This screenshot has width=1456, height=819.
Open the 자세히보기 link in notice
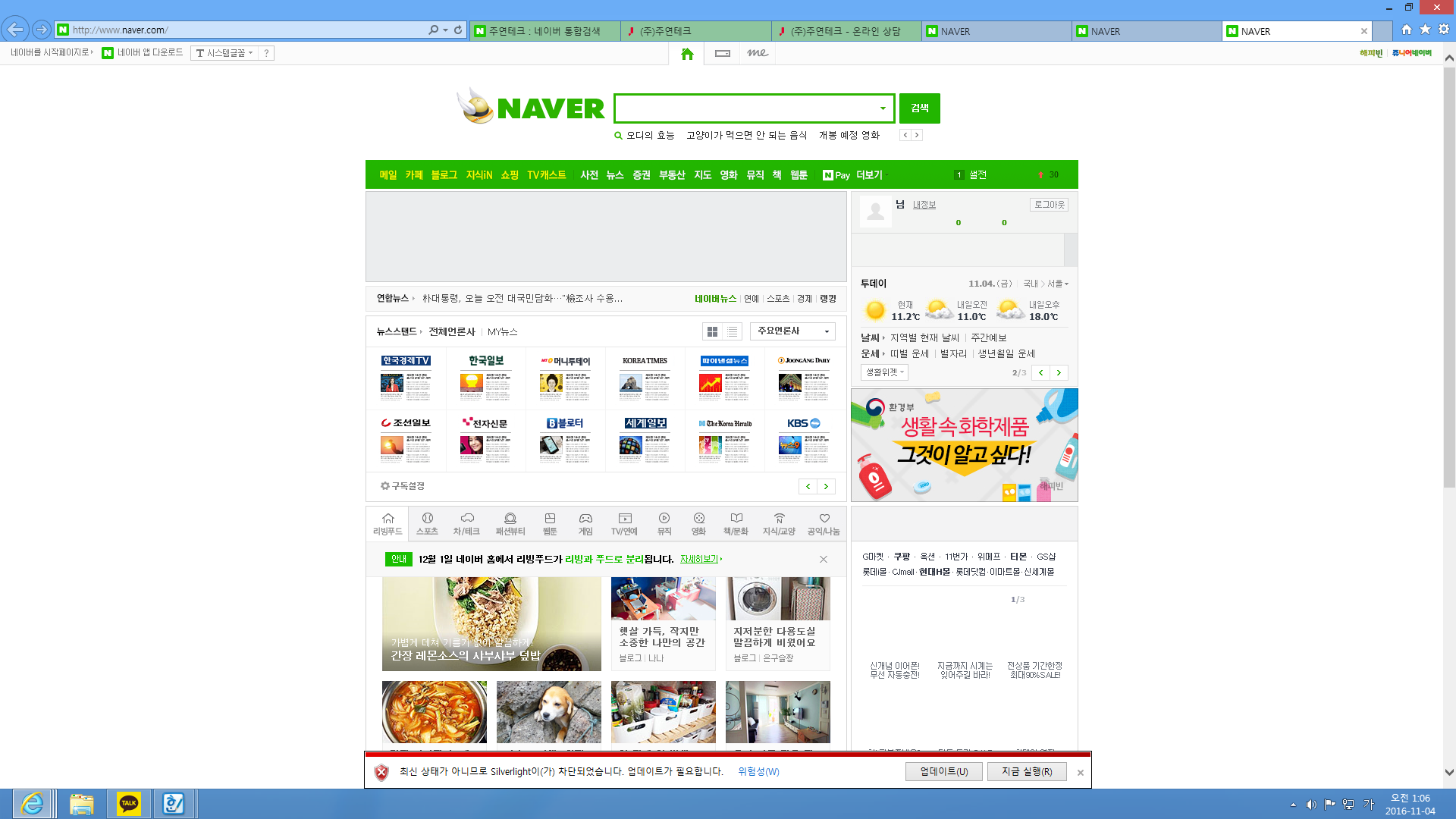click(699, 559)
